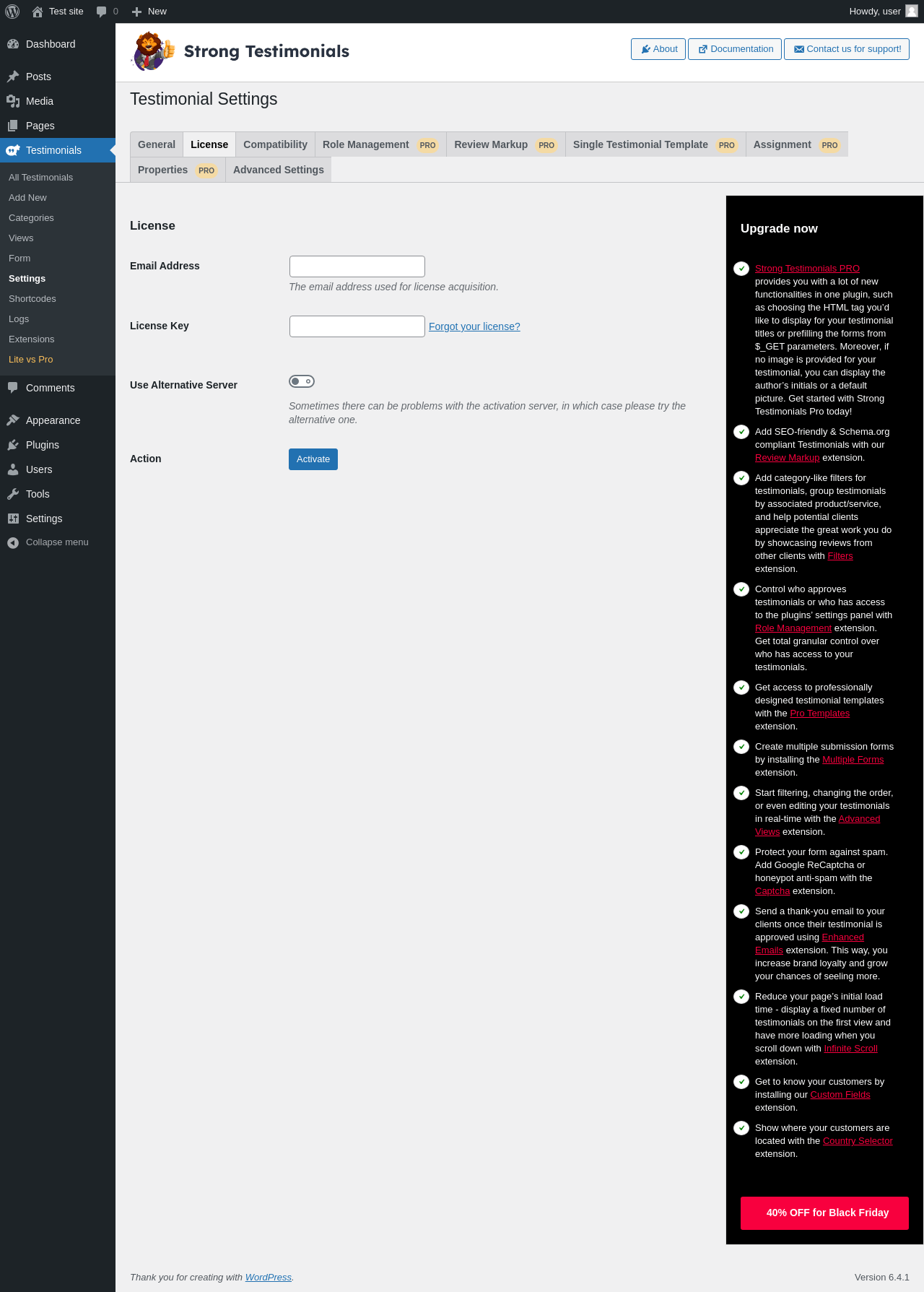Click the Settings sliders icon in main sidebar

[13, 519]
